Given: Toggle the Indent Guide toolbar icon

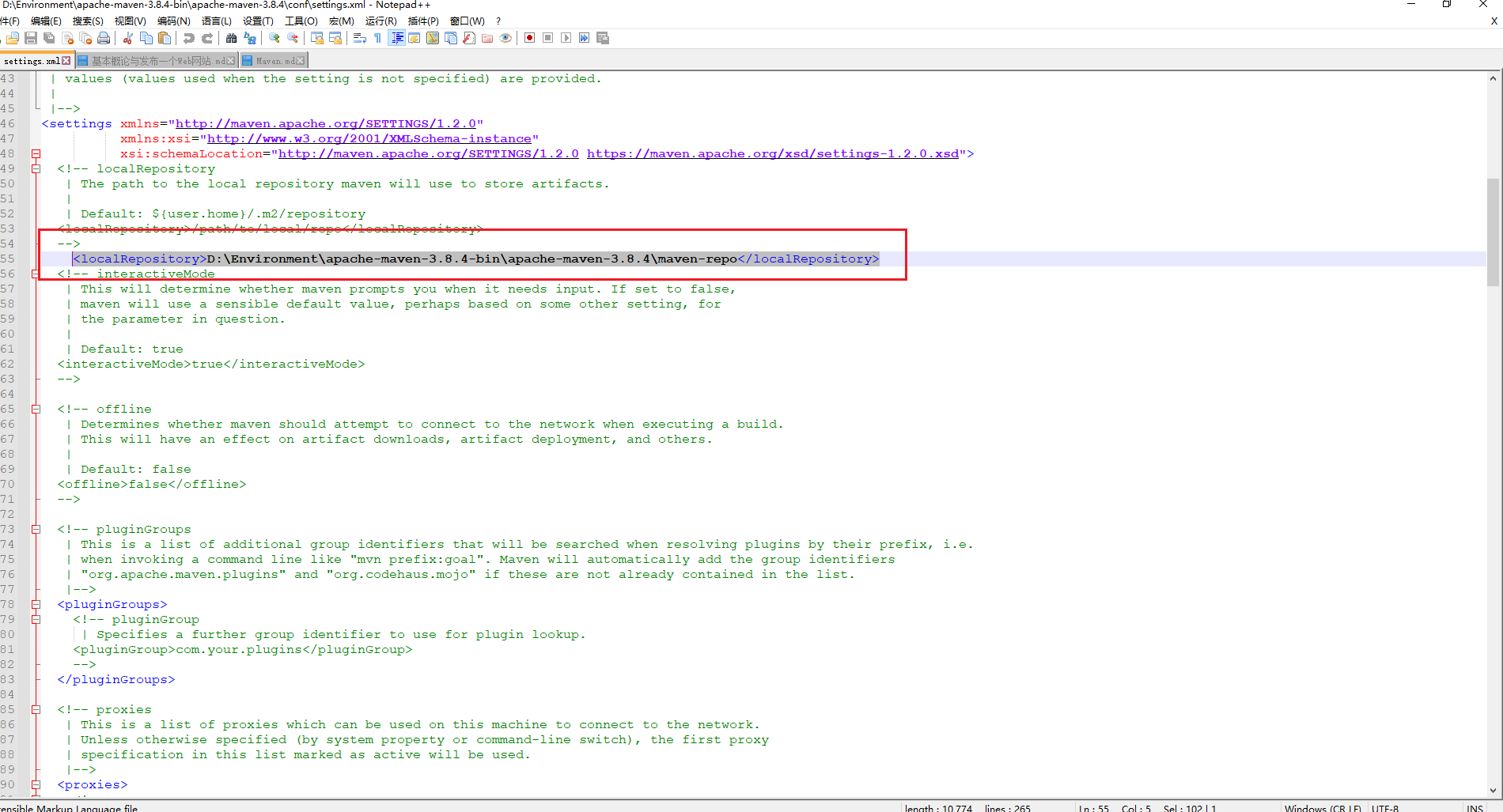Looking at the screenshot, I should coord(397,38).
